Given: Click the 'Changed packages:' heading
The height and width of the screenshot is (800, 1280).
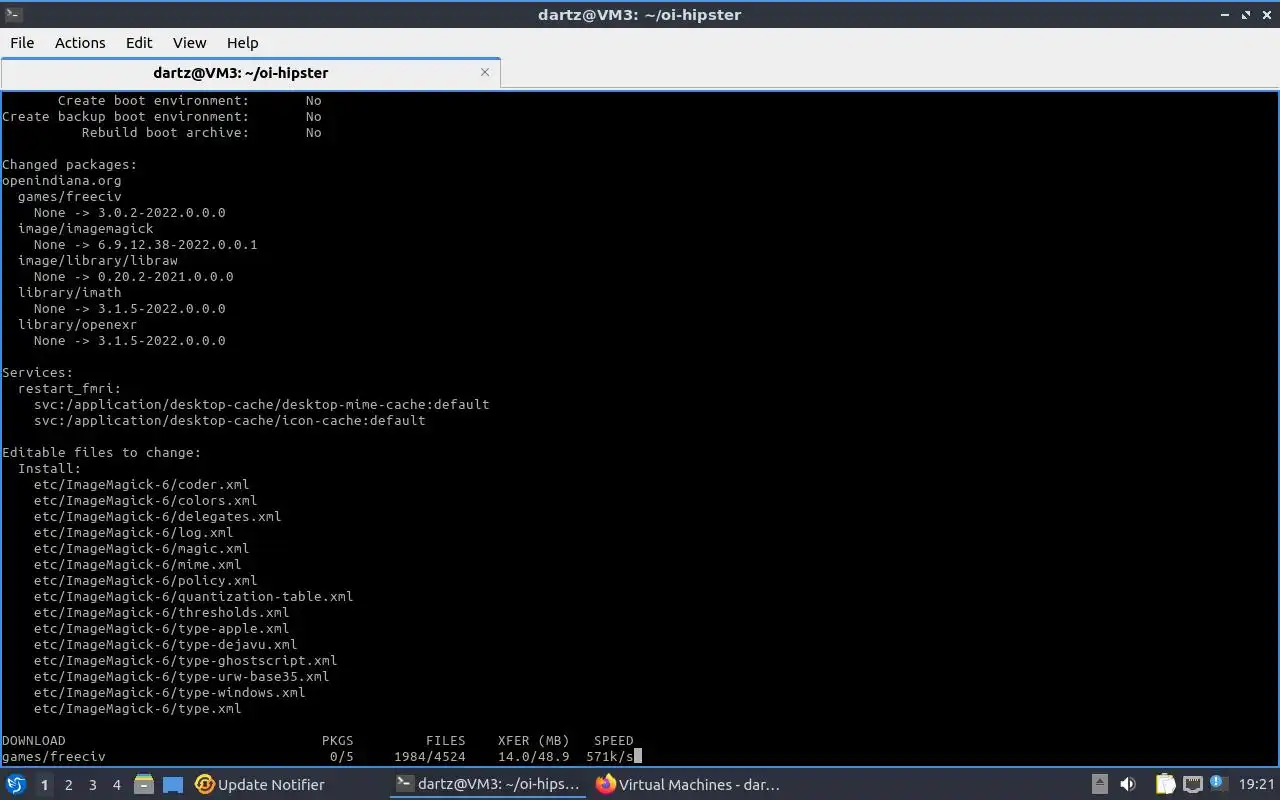Looking at the screenshot, I should [x=70, y=165].
